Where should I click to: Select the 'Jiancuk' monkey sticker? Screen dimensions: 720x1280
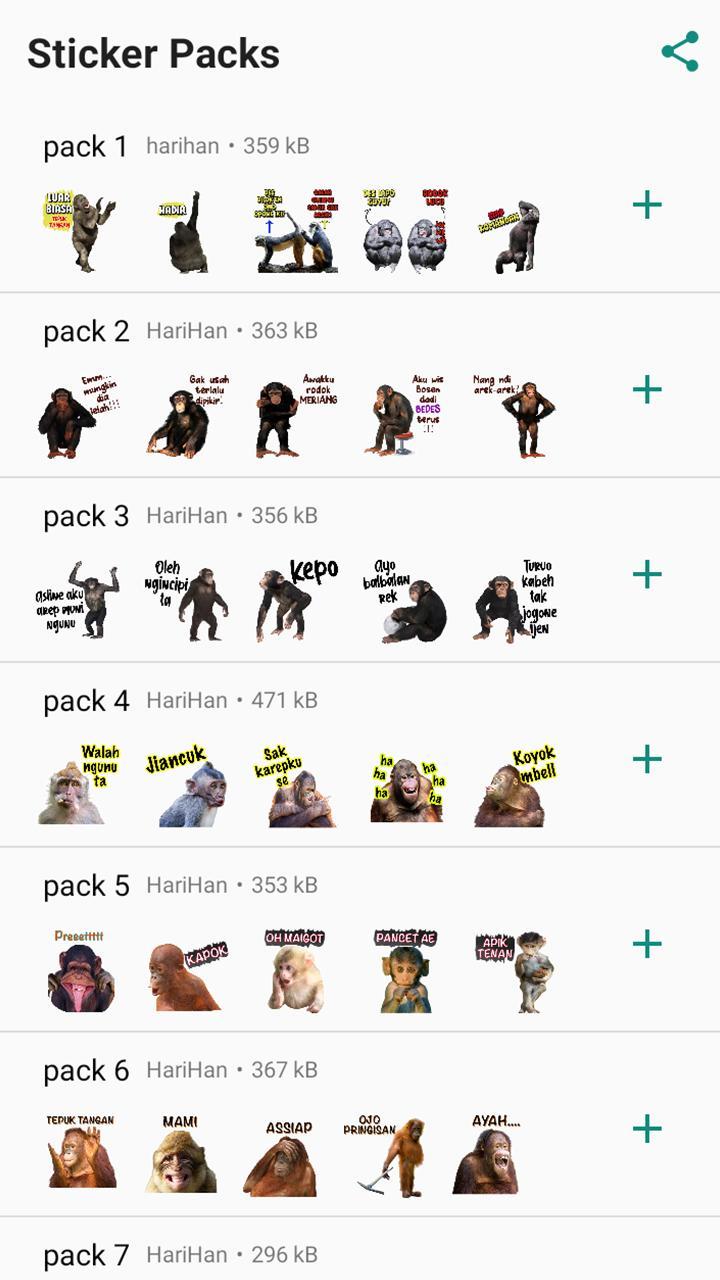point(187,788)
